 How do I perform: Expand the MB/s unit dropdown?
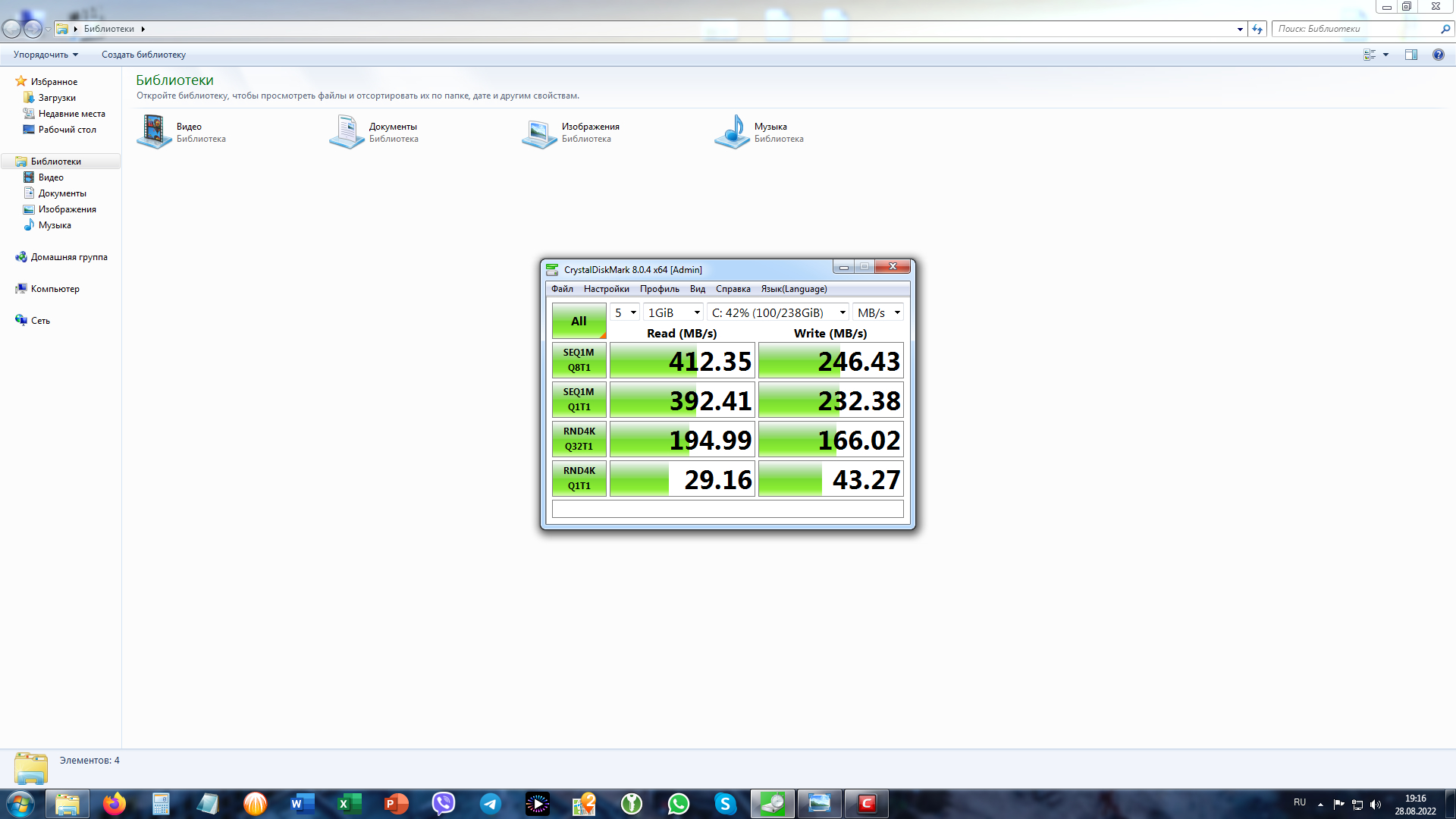tap(878, 312)
